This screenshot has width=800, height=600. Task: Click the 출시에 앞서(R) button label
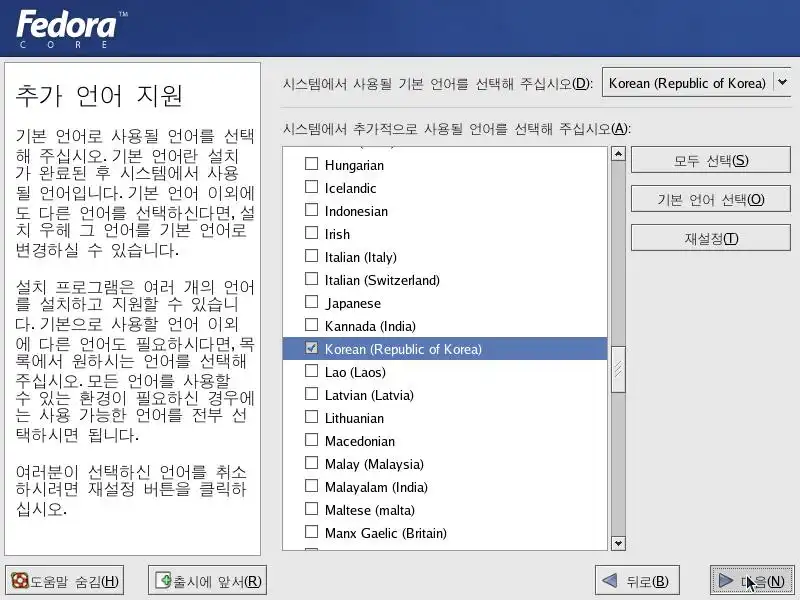pyautogui.click(x=217, y=581)
